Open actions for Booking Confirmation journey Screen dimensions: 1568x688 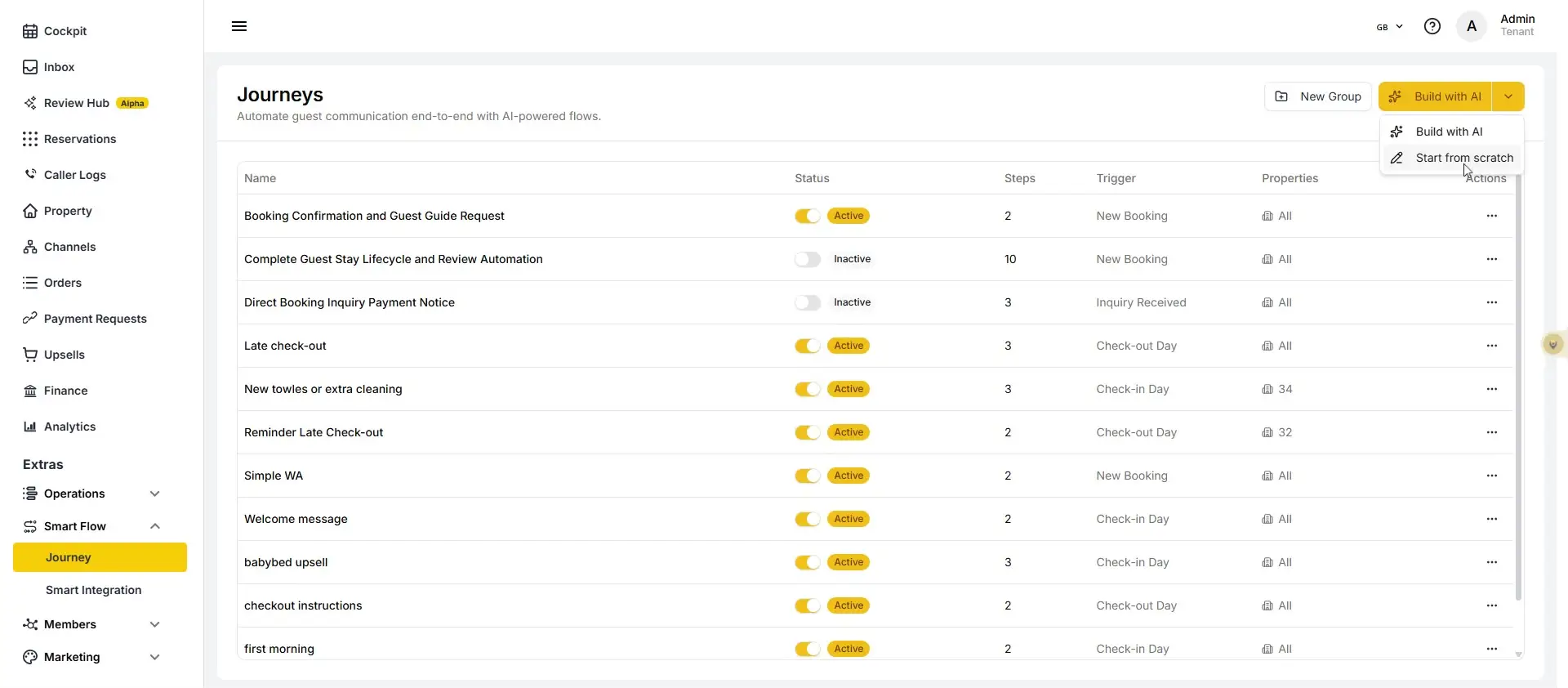coord(1492,216)
